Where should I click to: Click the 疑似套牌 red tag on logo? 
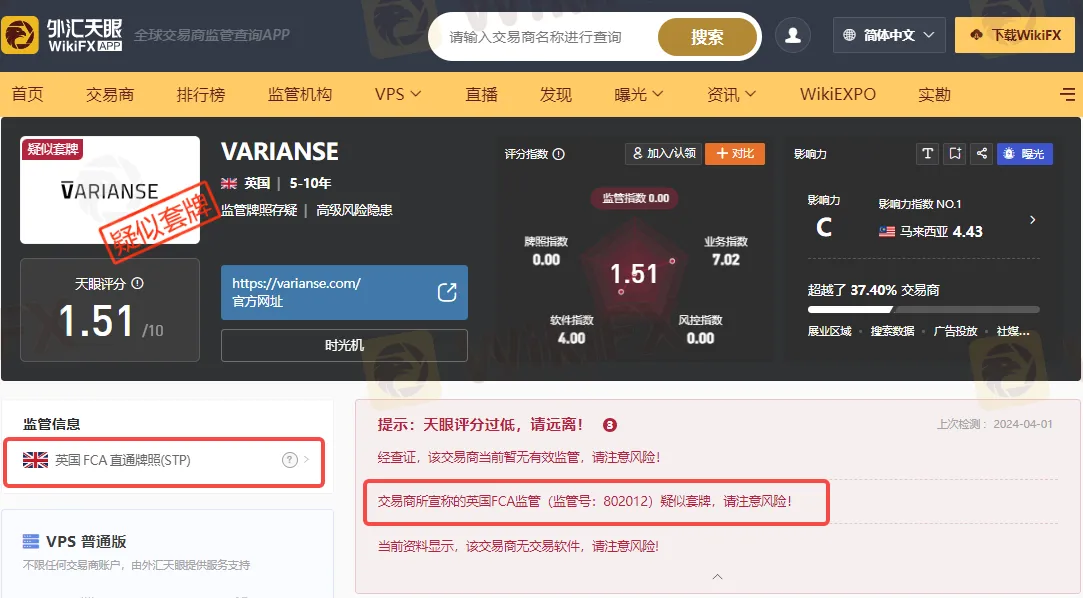(x=52, y=149)
